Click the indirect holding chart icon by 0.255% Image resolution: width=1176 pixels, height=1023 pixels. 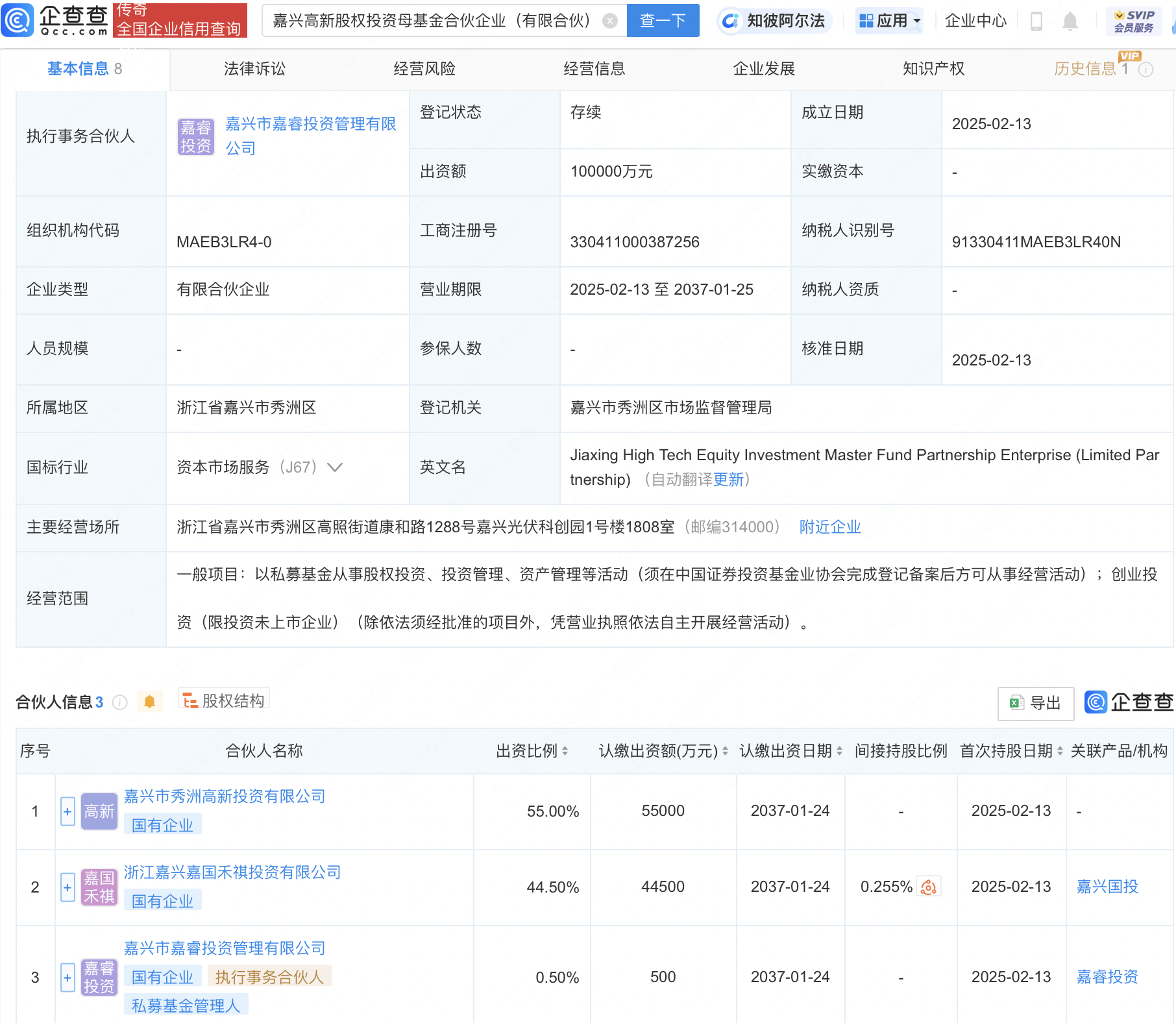coord(929,887)
